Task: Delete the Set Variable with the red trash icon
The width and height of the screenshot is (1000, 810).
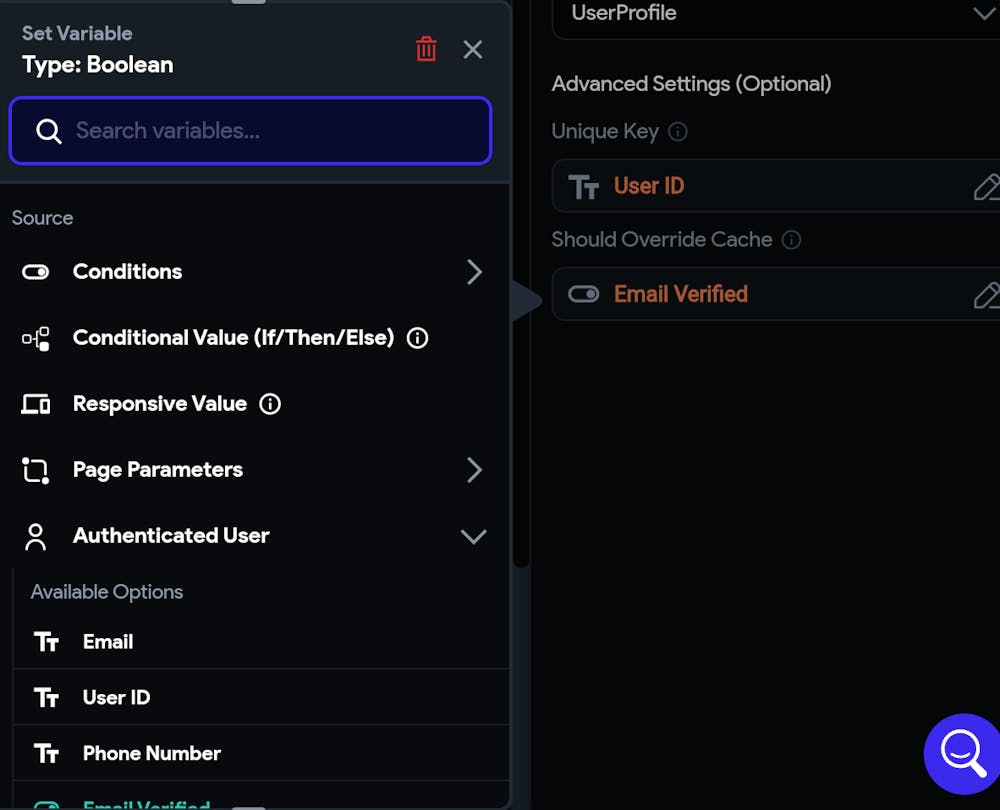Action: coord(426,49)
